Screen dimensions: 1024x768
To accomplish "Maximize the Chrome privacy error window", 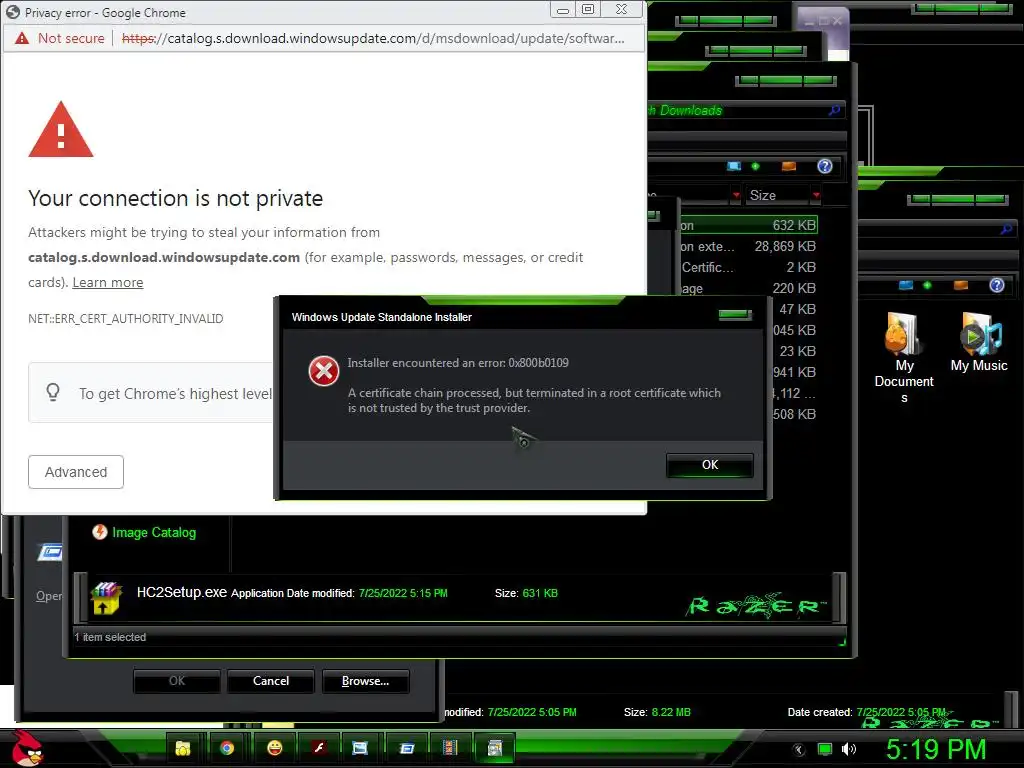I will [588, 9].
